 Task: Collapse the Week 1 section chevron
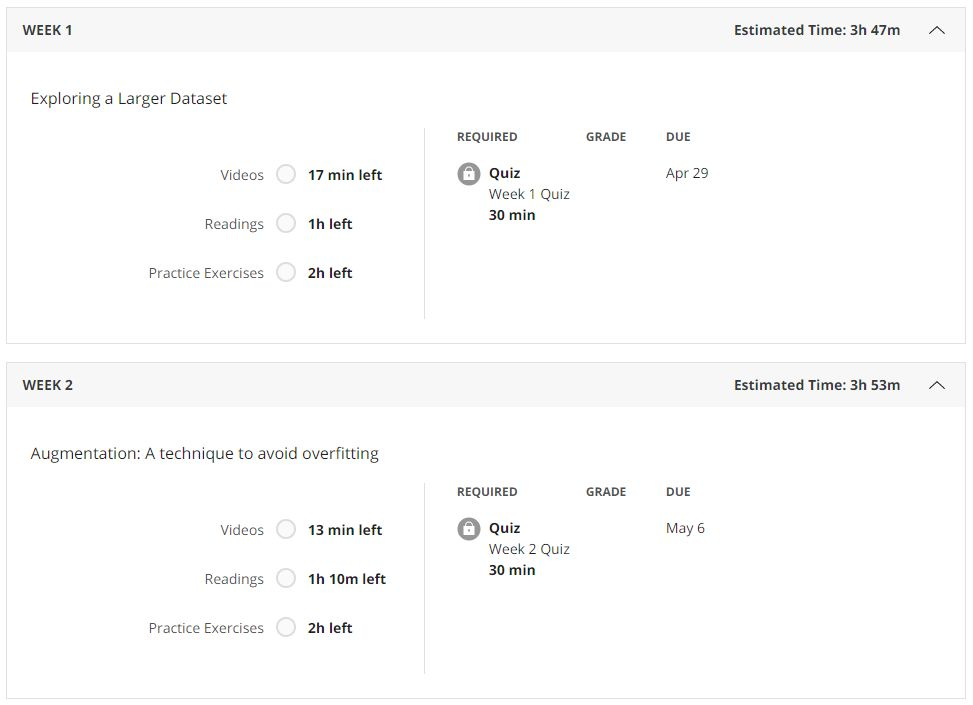click(936, 30)
